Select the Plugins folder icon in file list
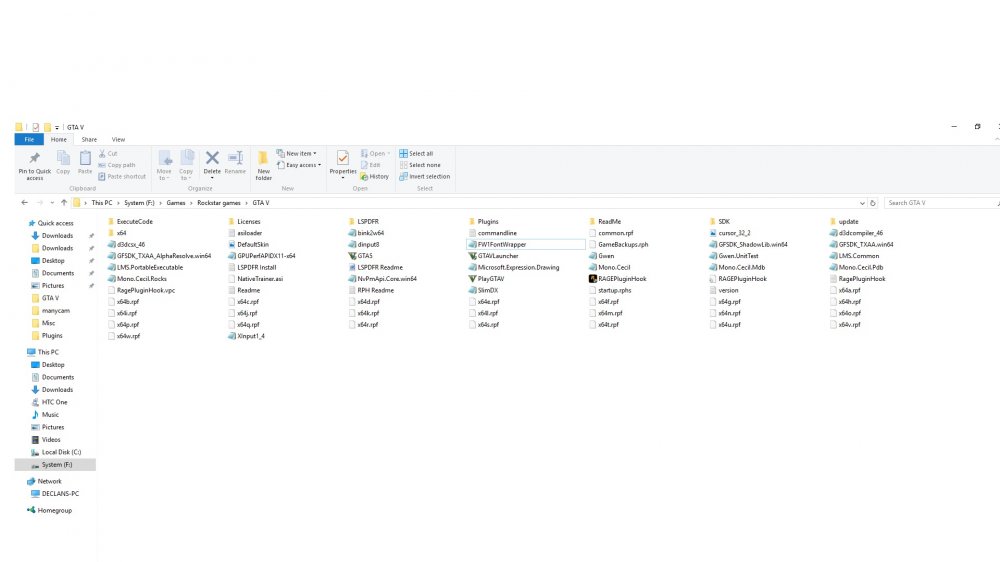The width and height of the screenshot is (1000, 562). [473, 221]
